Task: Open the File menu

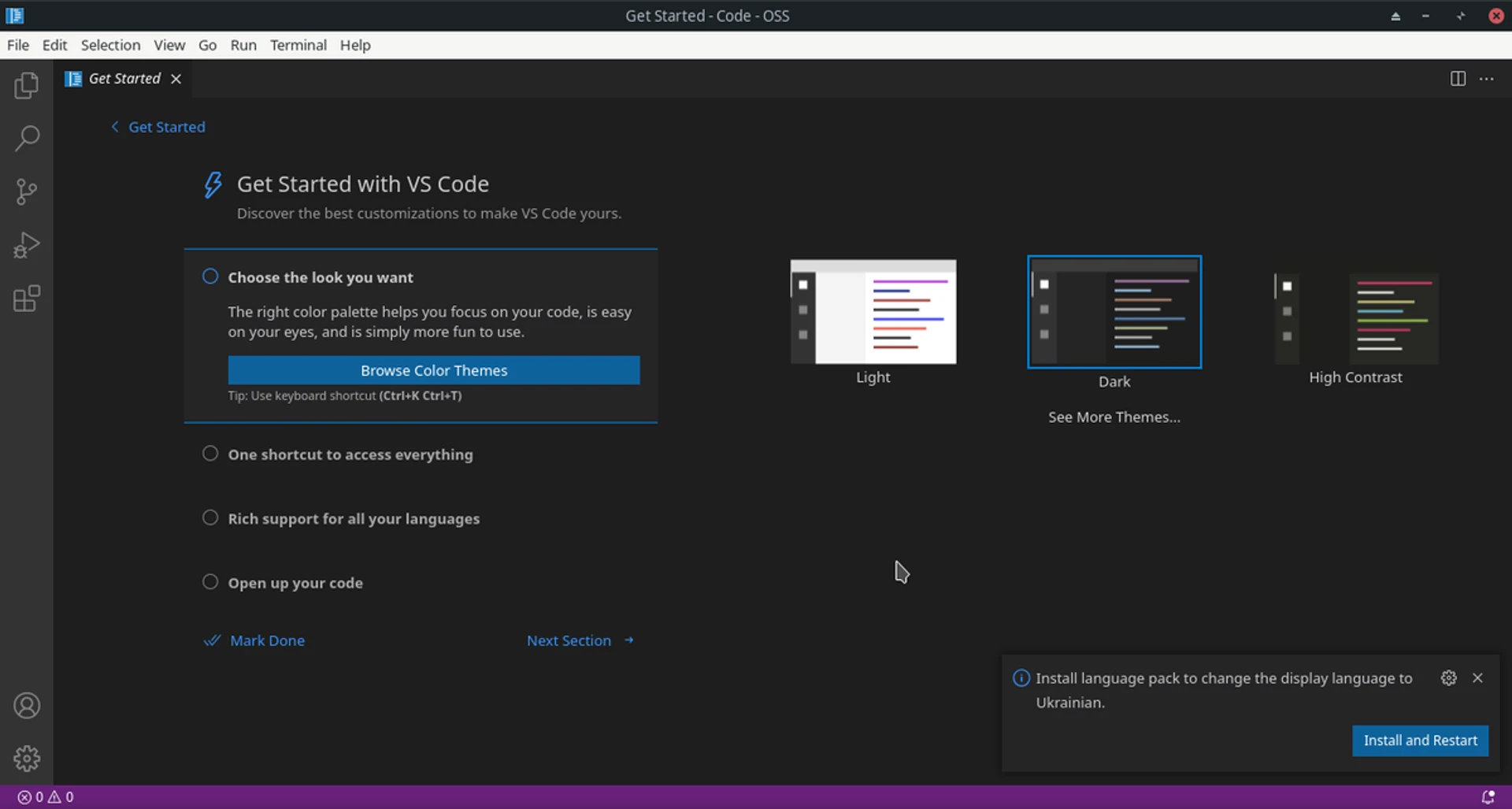Action: point(18,45)
